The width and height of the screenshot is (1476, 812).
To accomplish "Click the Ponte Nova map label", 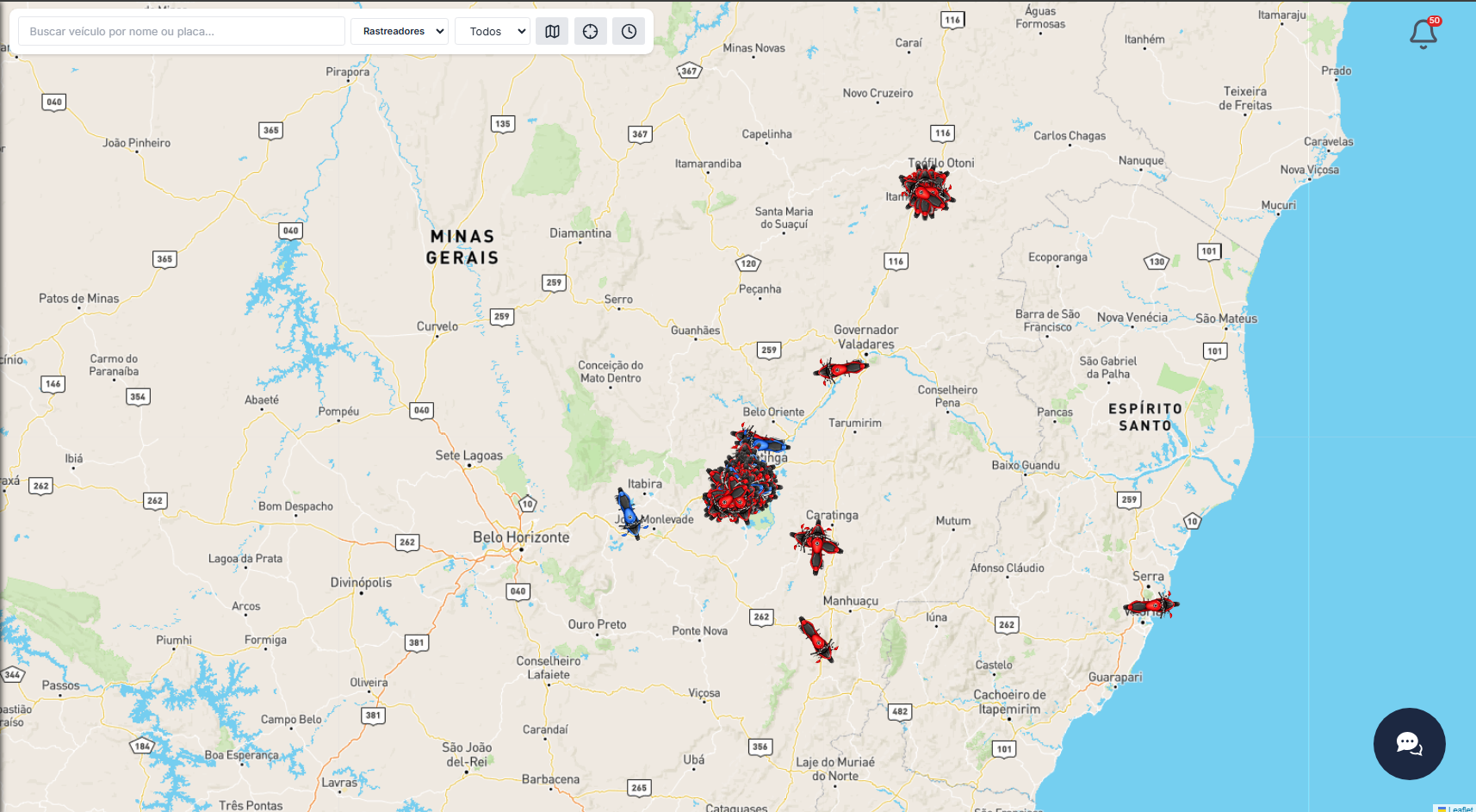I will [699, 631].
